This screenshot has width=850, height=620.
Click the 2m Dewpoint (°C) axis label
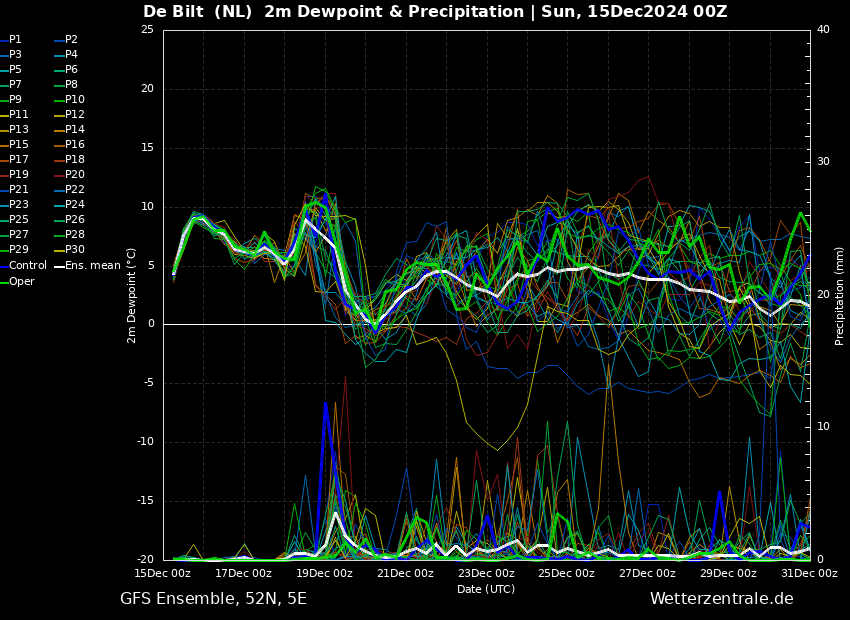pyautogui.click(x=131, y=296)
